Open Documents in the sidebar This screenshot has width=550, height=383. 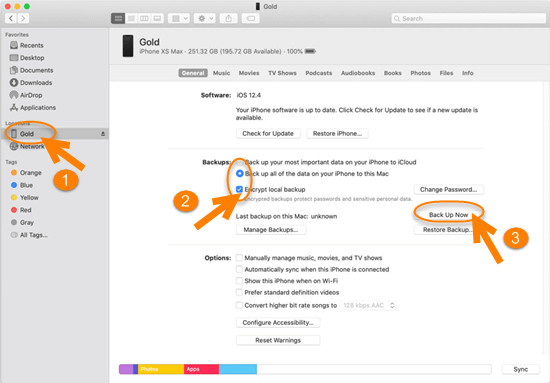pyautogui.click(x=32, y=70)
